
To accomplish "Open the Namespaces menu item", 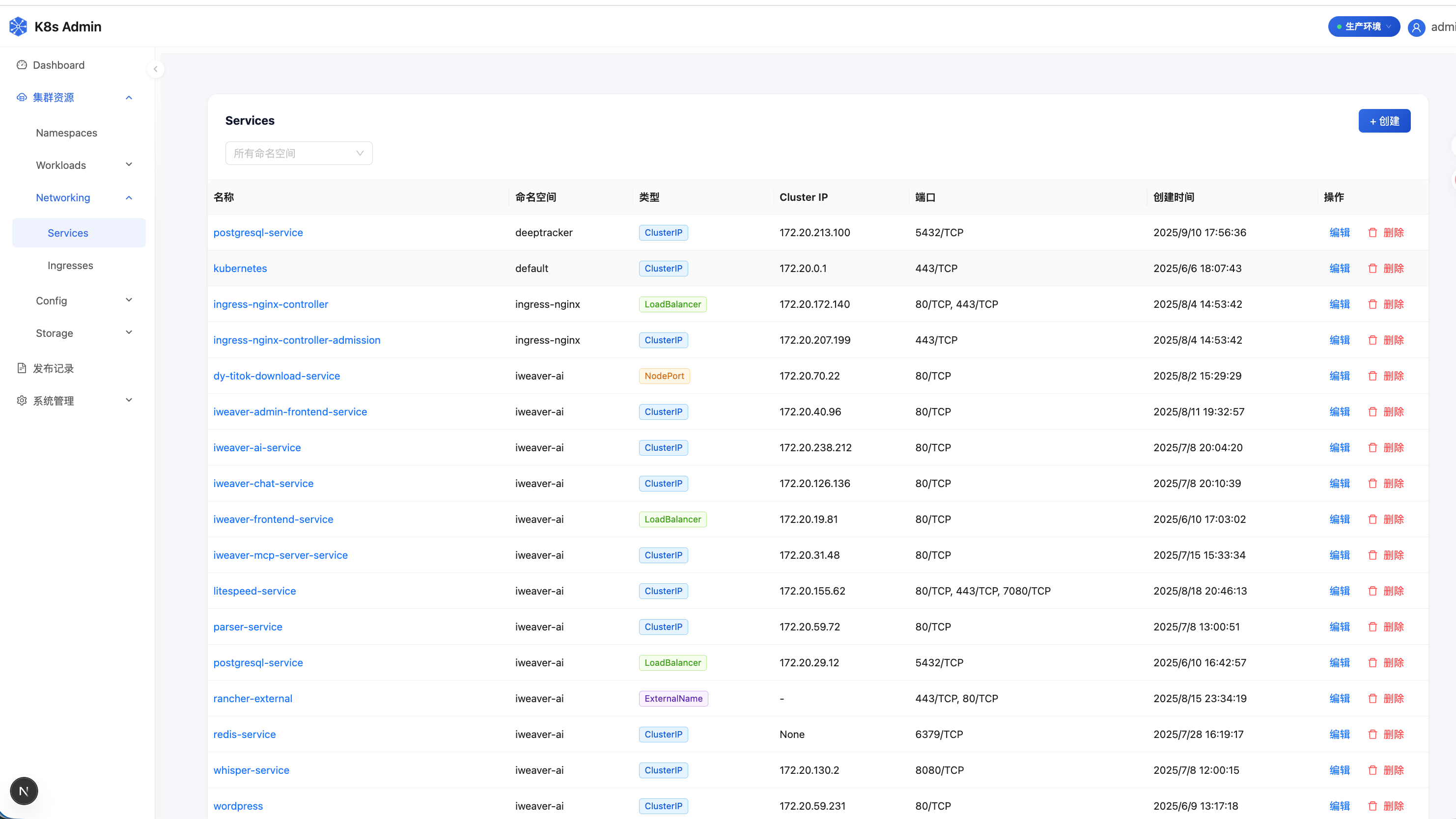I will click(x=67, y=133).
